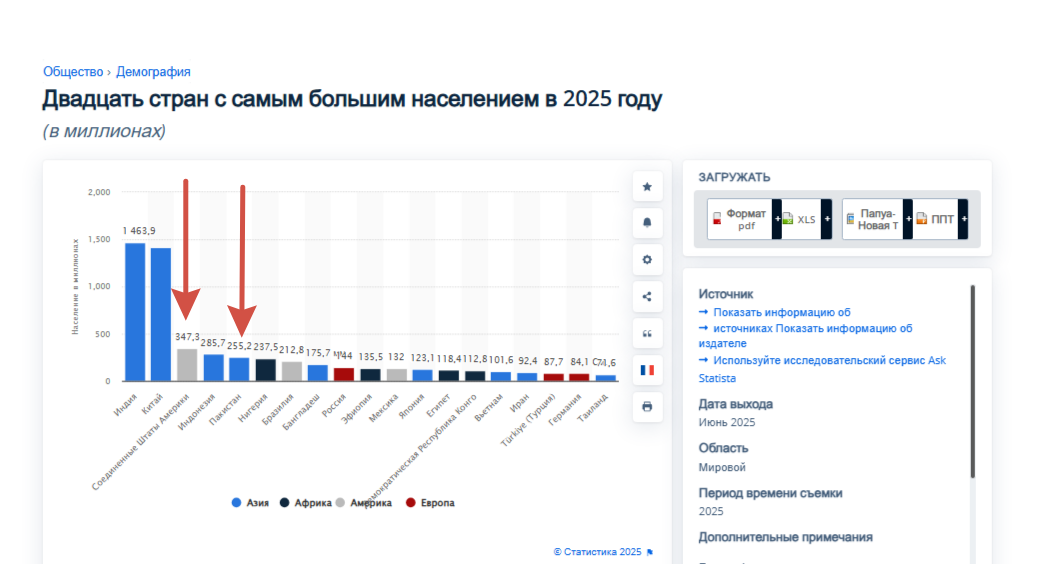Expand the ППТ download plus button

[963, 219]
